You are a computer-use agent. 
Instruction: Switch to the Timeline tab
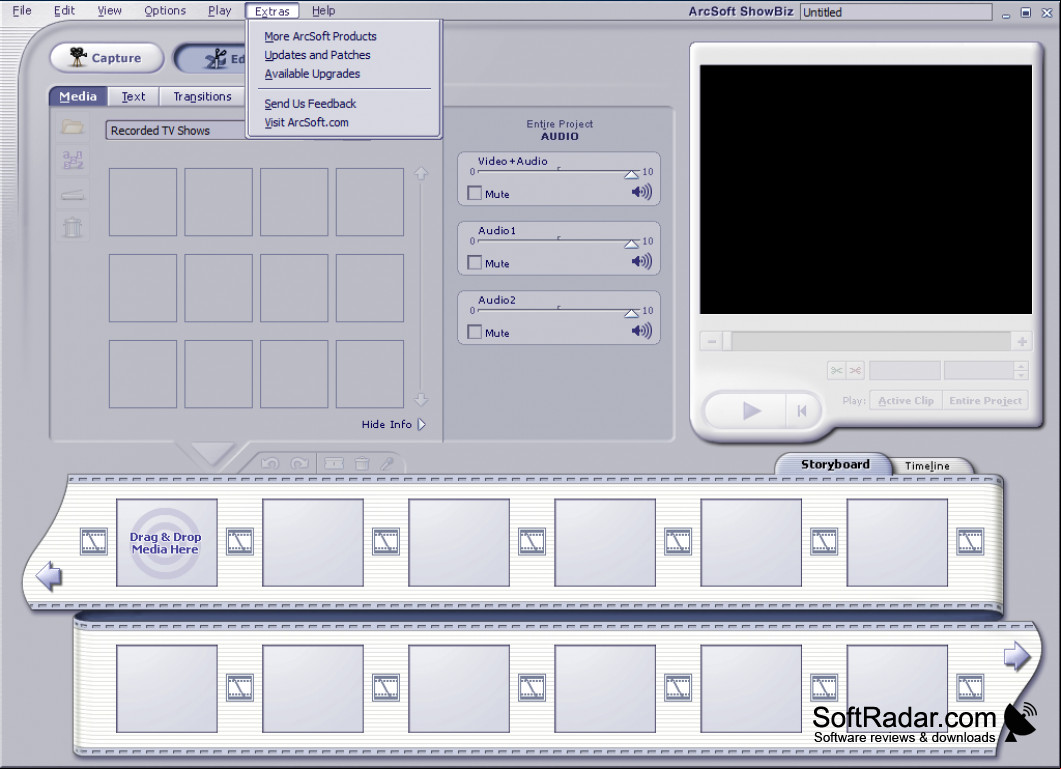click(x=927, y=466)
